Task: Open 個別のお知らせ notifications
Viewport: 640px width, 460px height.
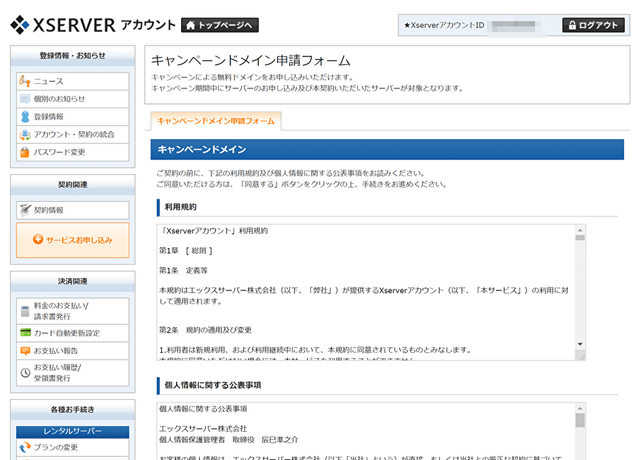Action: tap(73, 99)
